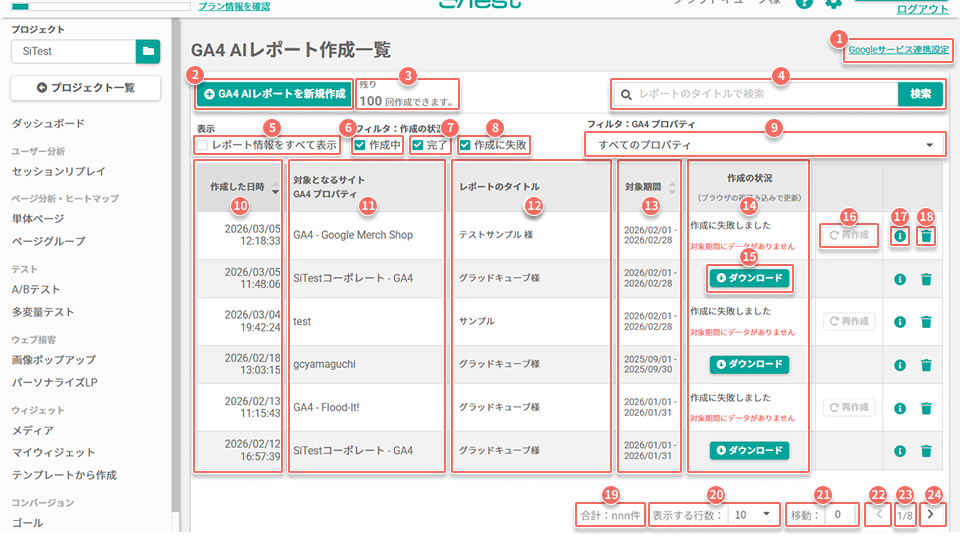Image resolution: width=960 pixels, height=536 pixels.
Task: Click GA4 - Flood-It! site cell
Action: tap(326, 407)
